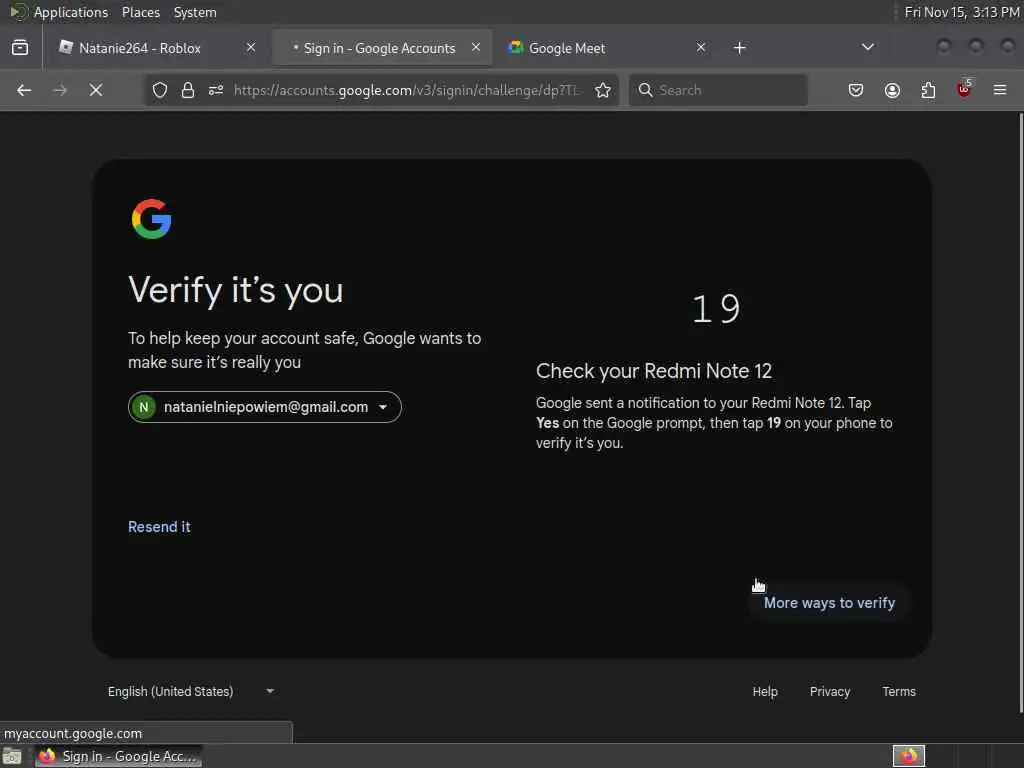Click Resend it link
The height and width of the screenshot is (768, 1024).
click(159, 527)
